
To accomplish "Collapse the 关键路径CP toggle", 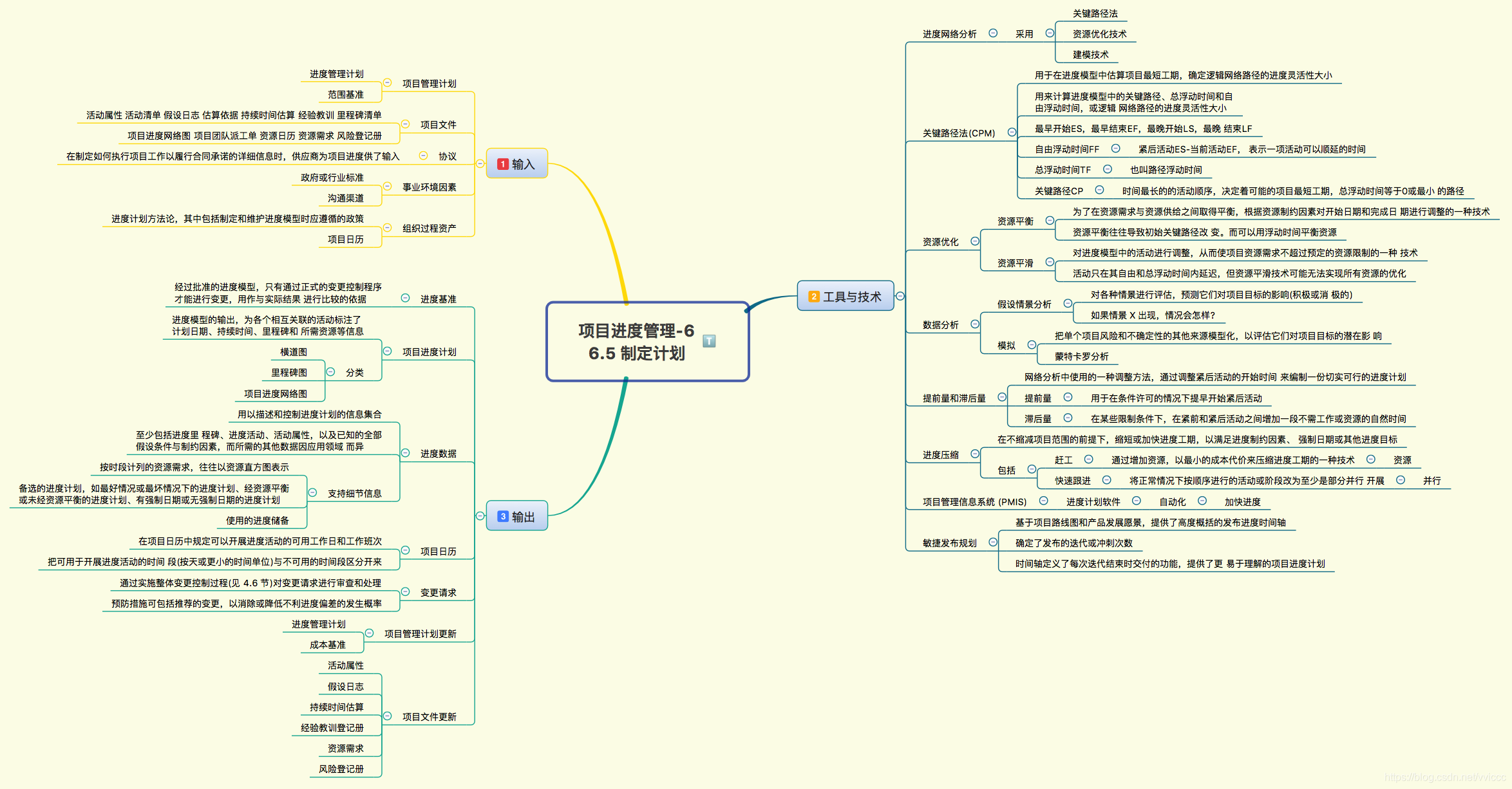I will click(1100, 190).
